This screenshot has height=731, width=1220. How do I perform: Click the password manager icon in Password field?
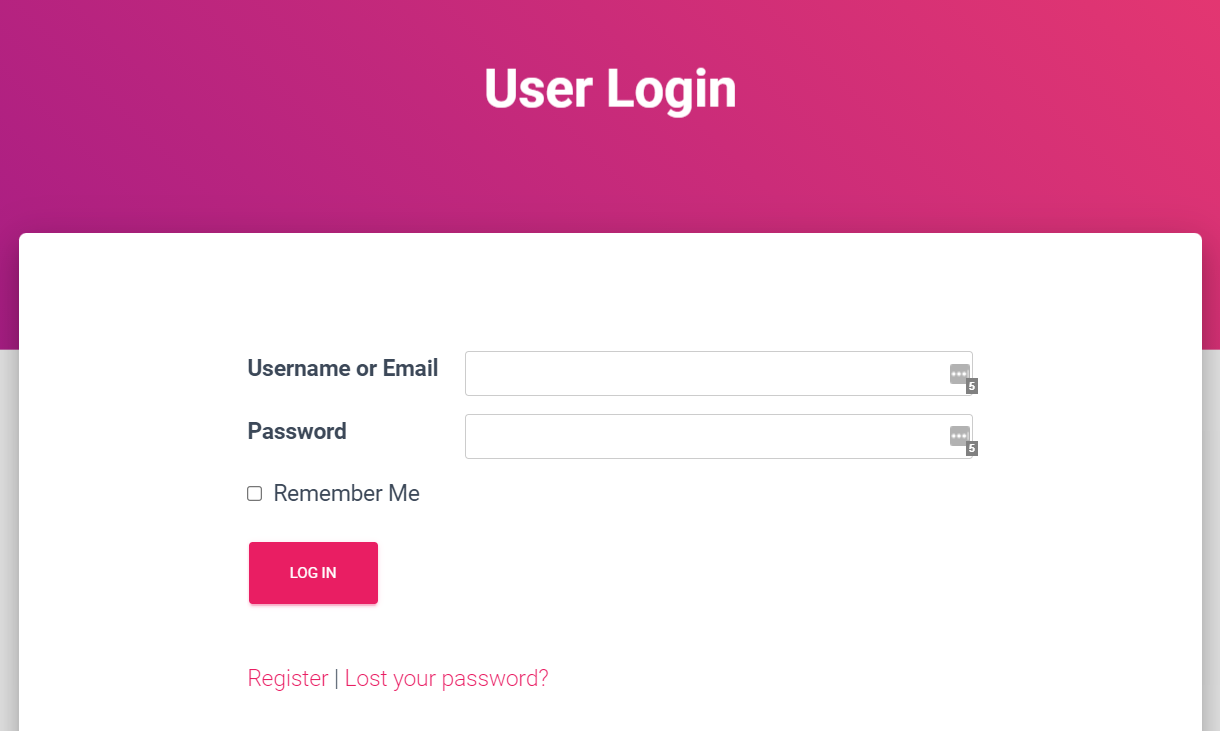959,436
